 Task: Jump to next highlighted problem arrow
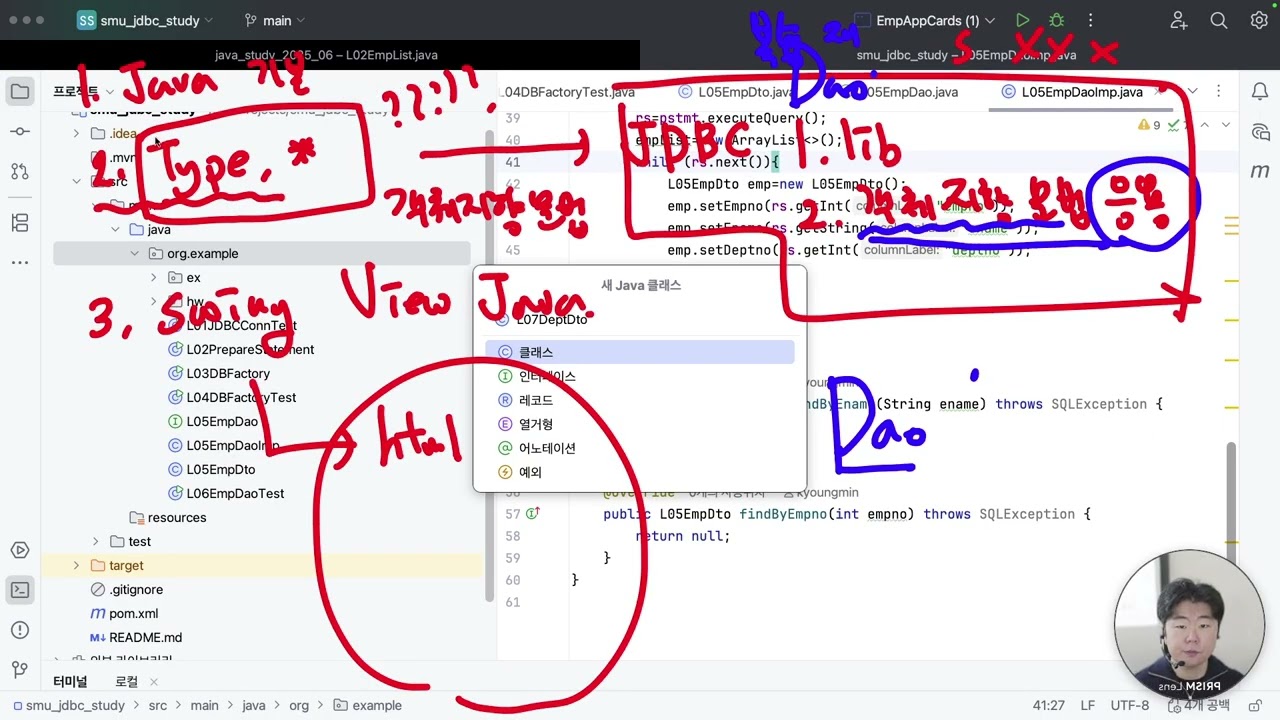tap(1227, 125)
